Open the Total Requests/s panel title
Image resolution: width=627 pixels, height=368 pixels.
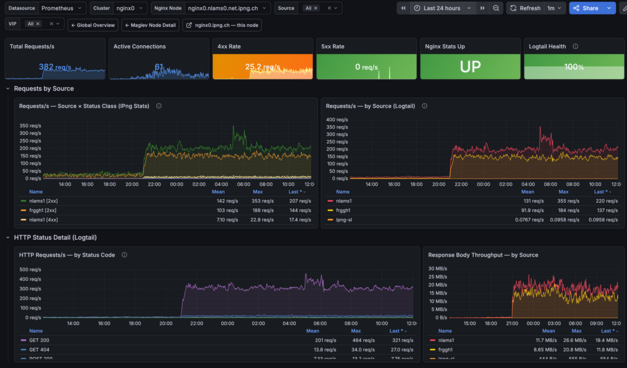32,46
